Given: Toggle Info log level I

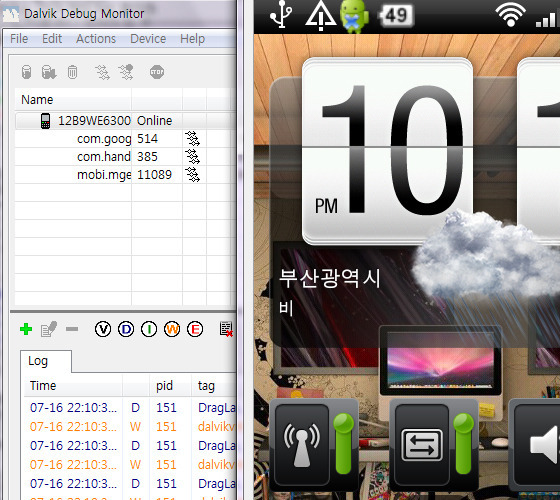Looking at the screenshot, I should point(149,329).
